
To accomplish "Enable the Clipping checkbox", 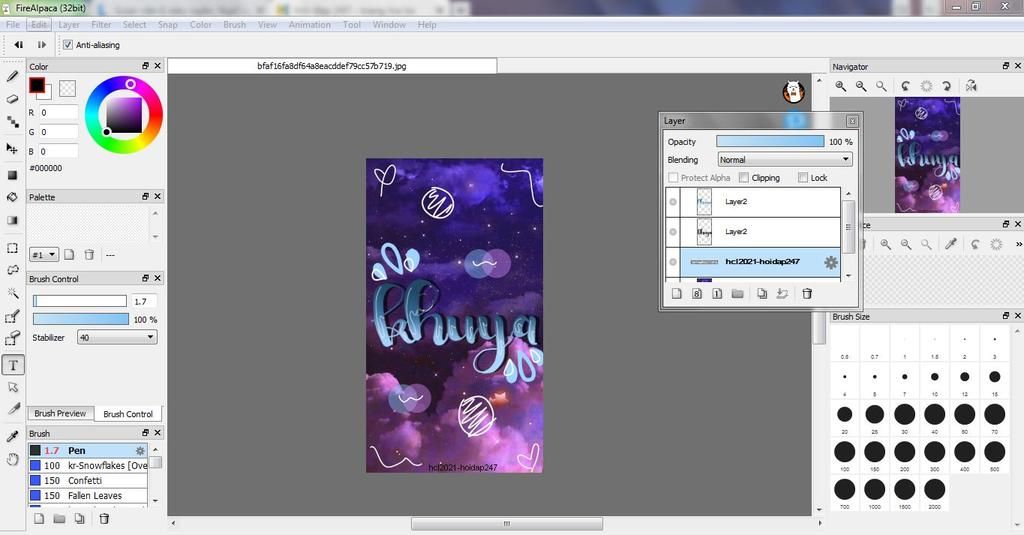I will [x=743, y=178].
